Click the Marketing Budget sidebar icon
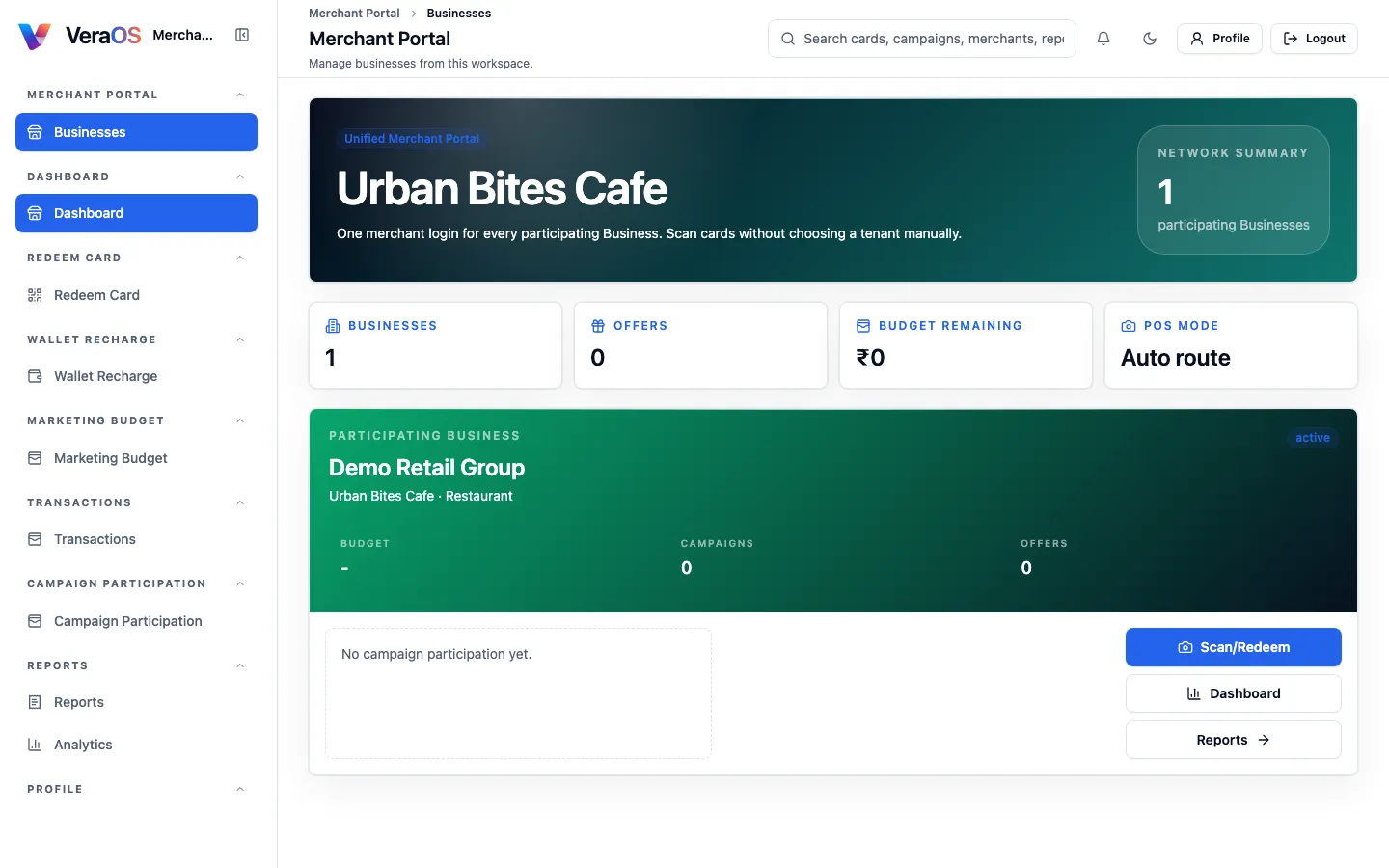The height and width of the screenshot is (868, 1389). pos(35,458)
